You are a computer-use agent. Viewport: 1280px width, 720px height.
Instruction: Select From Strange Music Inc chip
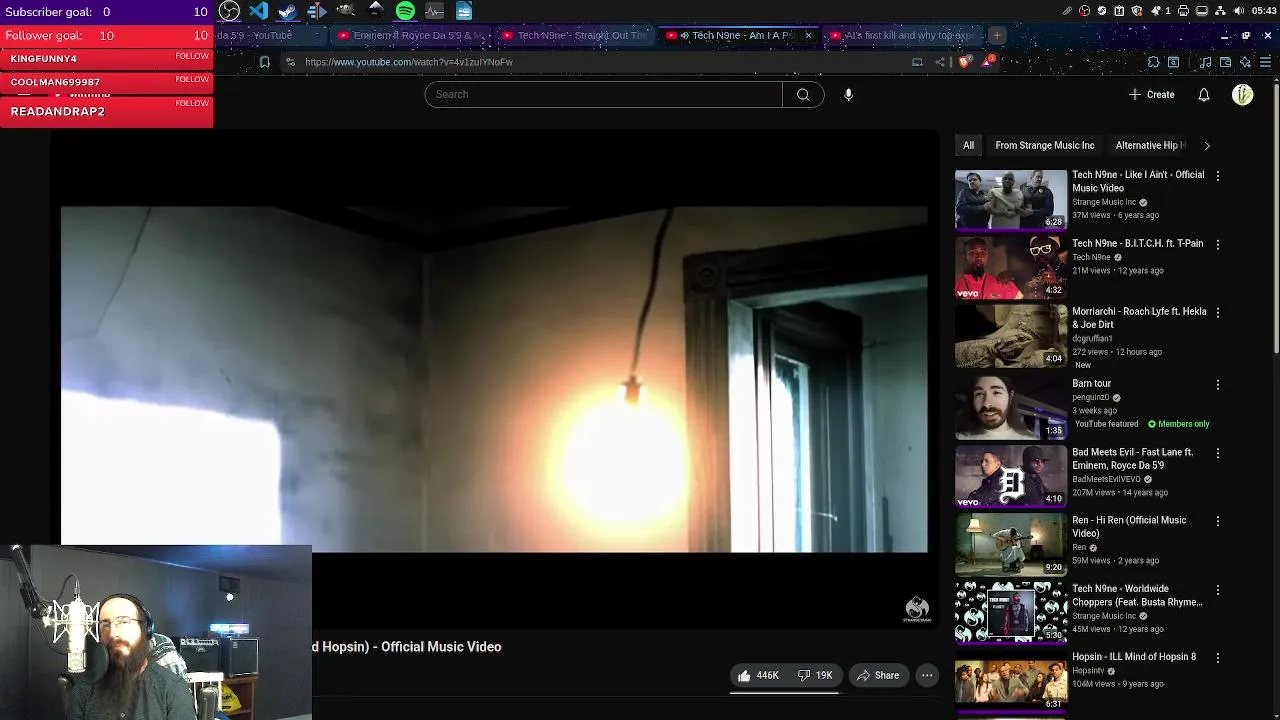pyautogui.click(x=1045, y=145)
